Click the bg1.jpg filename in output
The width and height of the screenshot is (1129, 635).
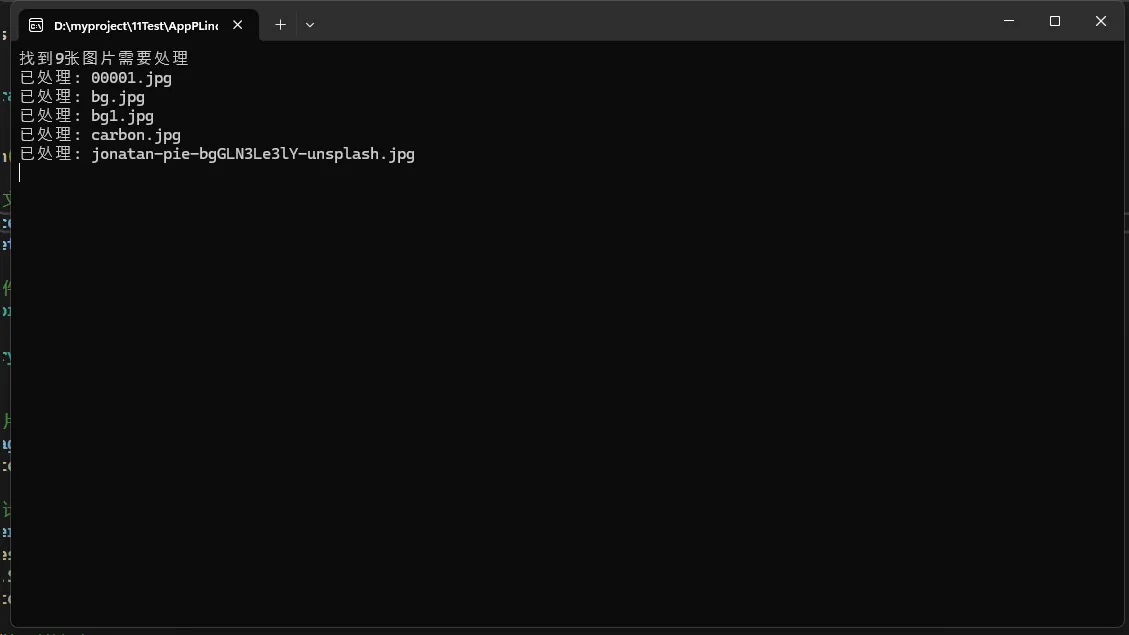pyautogui.click(x=122, y=116)
